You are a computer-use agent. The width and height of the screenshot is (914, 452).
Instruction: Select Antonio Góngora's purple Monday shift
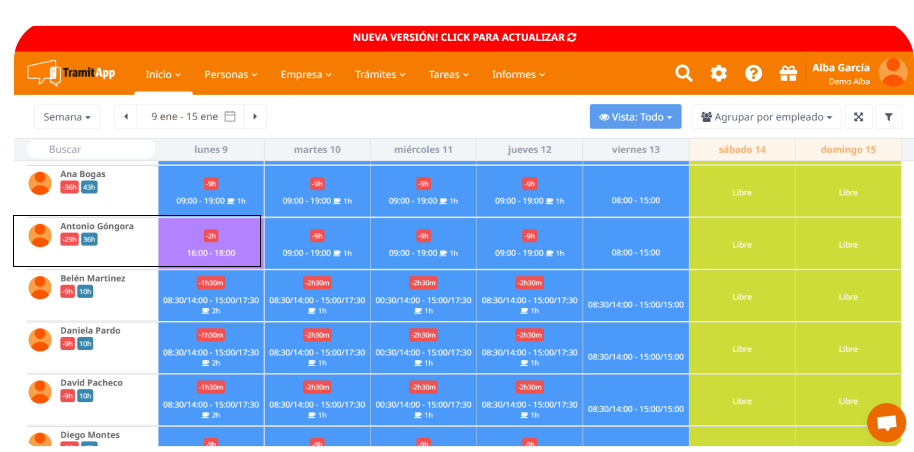211,243
